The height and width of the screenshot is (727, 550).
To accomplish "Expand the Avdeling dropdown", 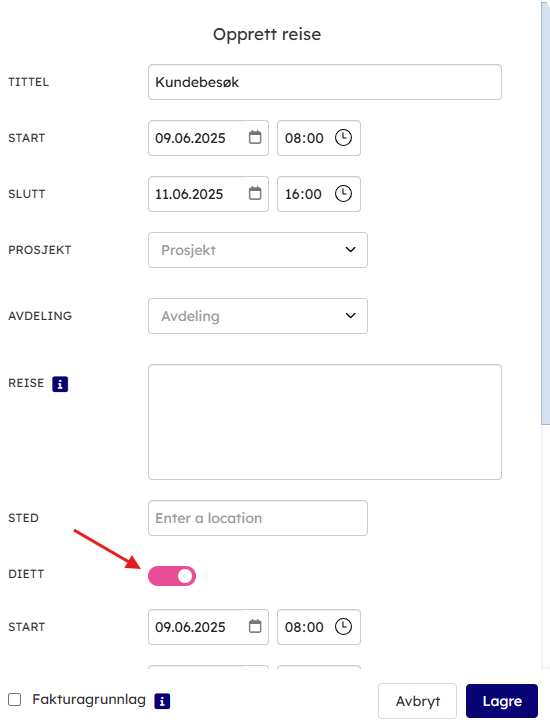I will pyautogui.click(x=258, y=316).
